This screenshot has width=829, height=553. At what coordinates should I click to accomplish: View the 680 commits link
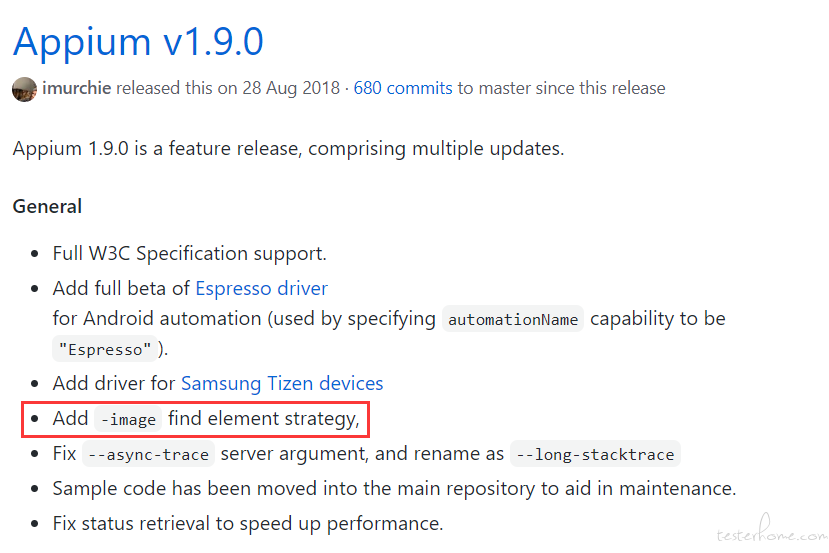pyautogui.click(x=403, y=88)
